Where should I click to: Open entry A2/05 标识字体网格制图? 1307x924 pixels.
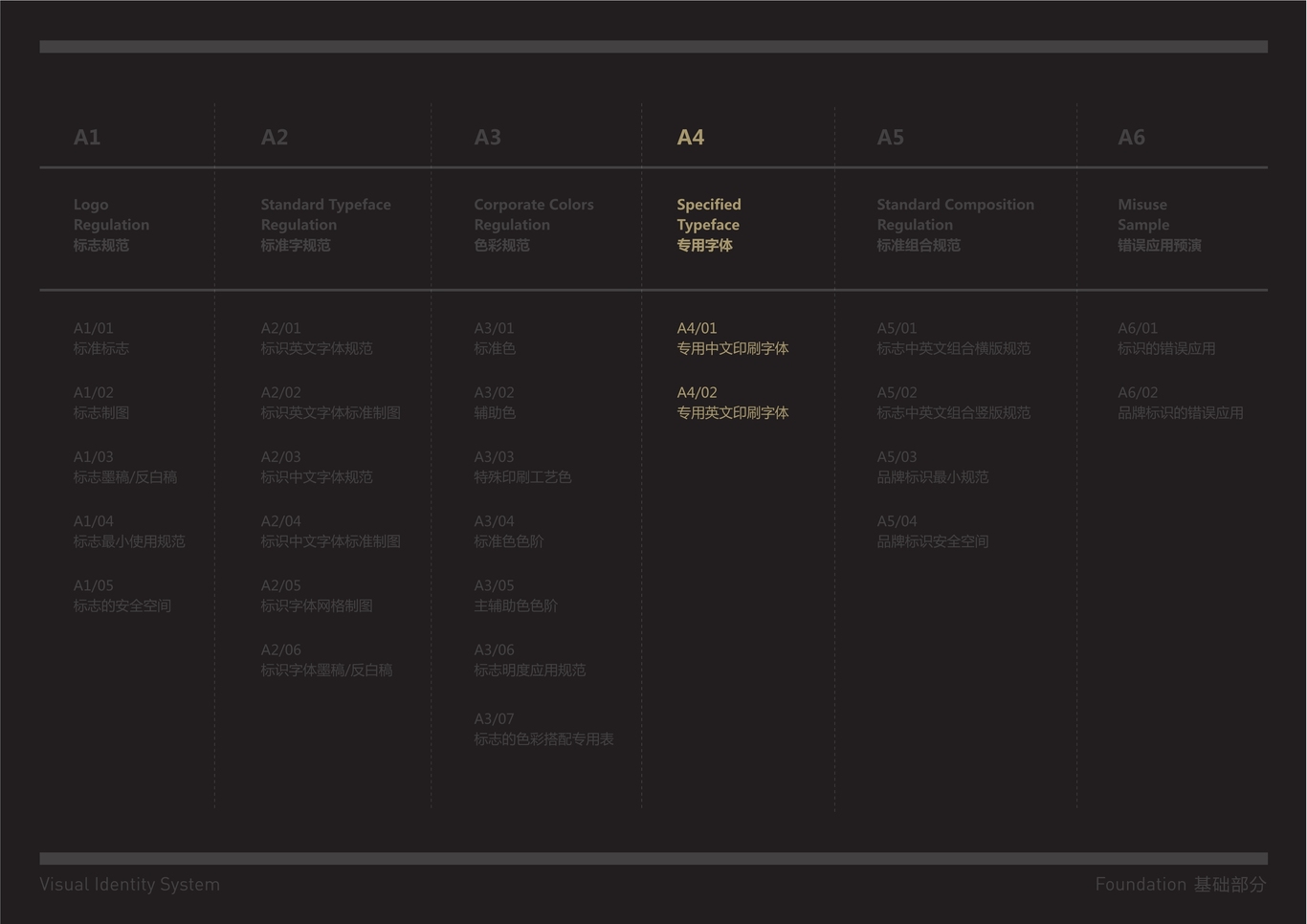click(x=317, y=595)
